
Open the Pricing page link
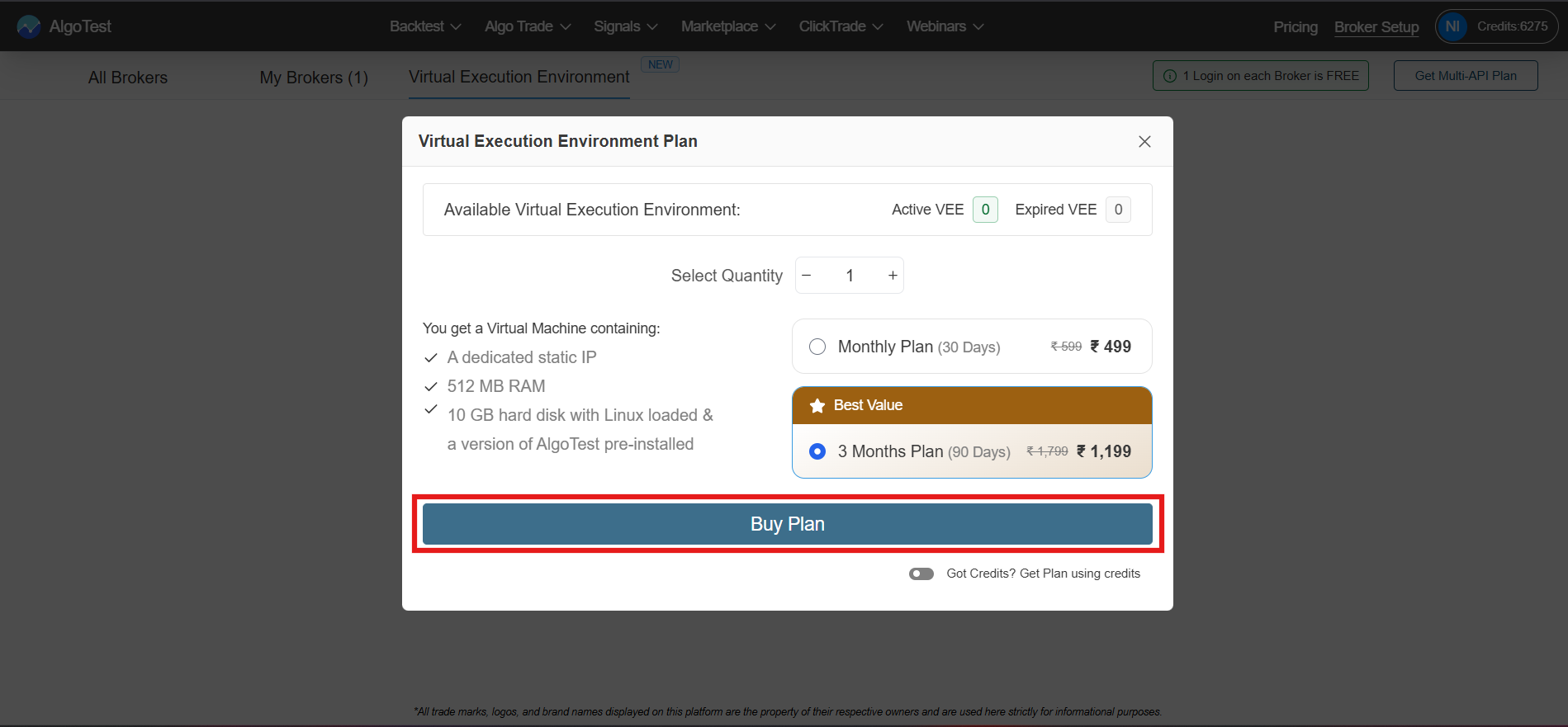[1296, 27]
